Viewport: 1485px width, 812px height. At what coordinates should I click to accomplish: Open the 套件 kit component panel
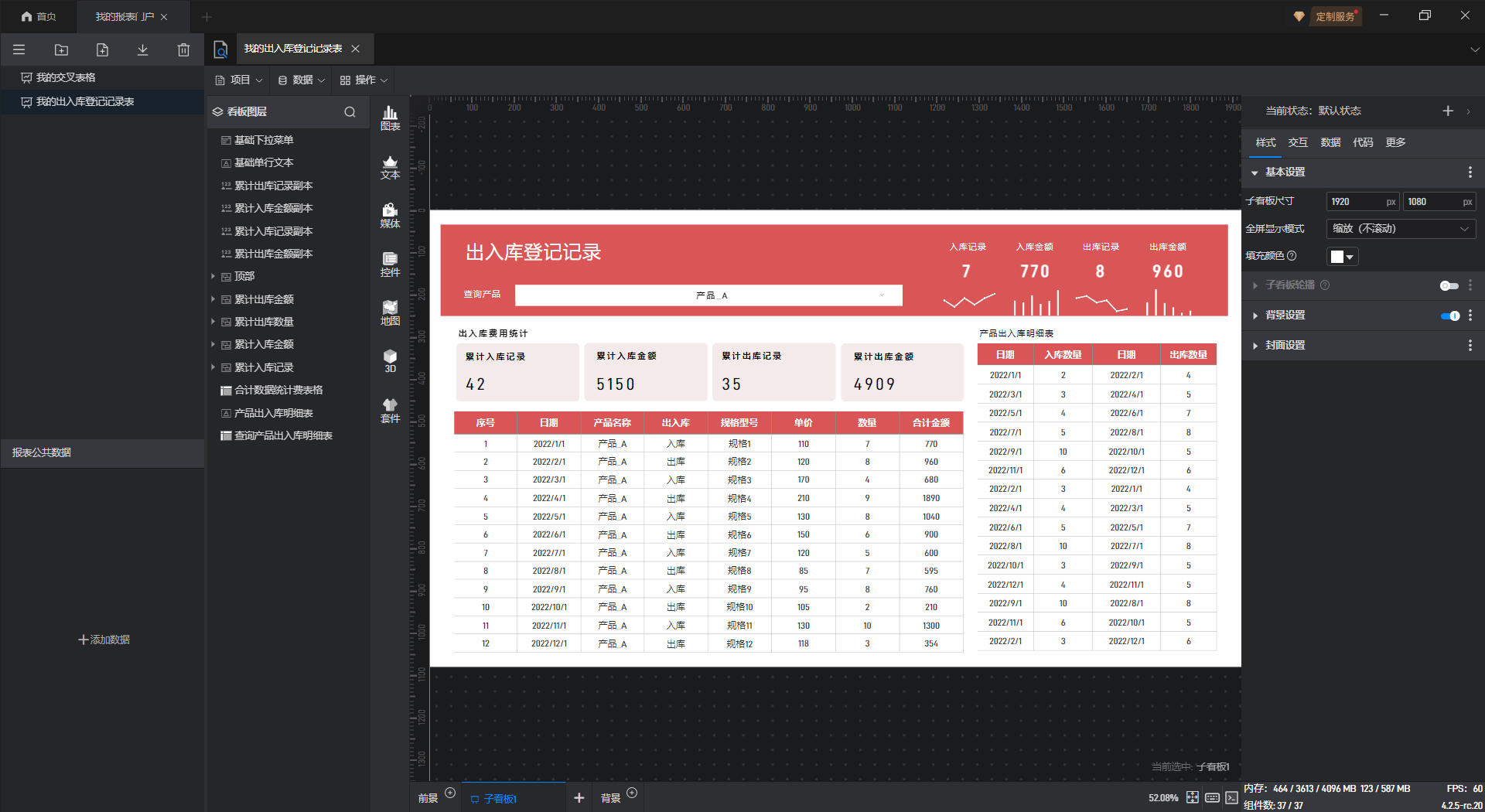(x=390, y=411)
